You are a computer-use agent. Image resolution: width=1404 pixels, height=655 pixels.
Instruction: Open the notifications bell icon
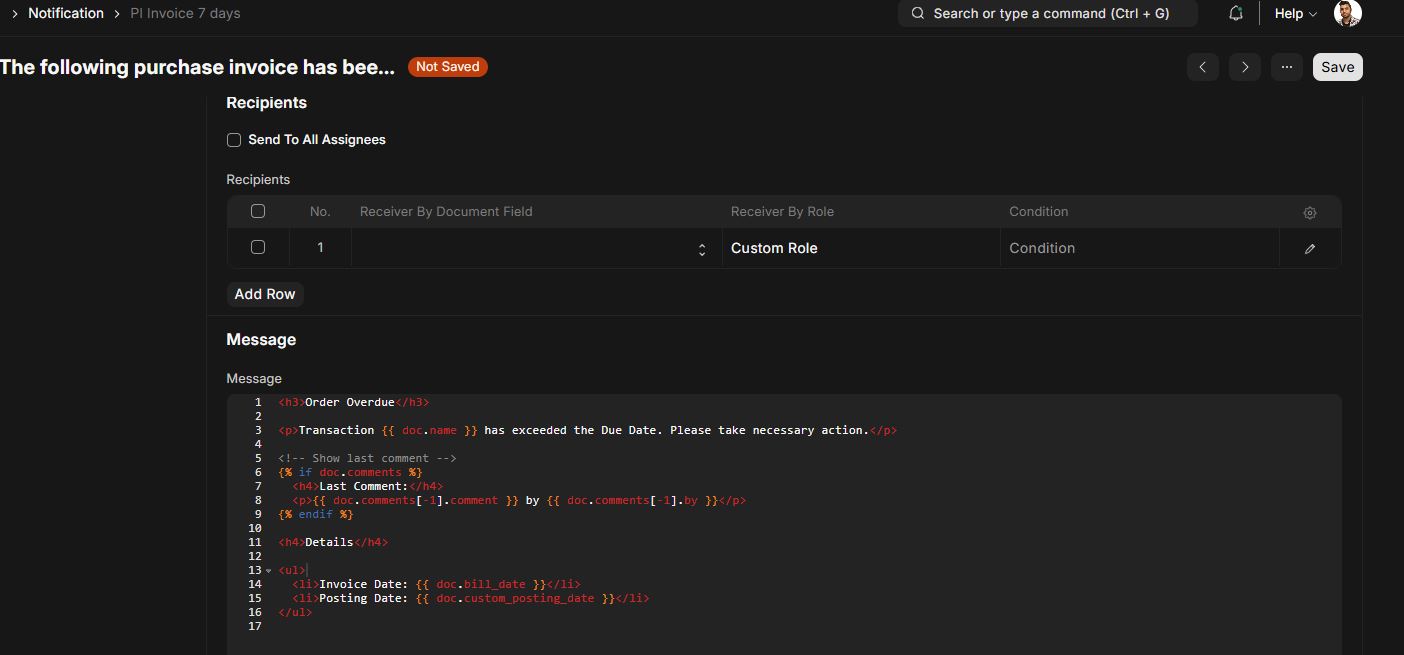point(1236,13)
